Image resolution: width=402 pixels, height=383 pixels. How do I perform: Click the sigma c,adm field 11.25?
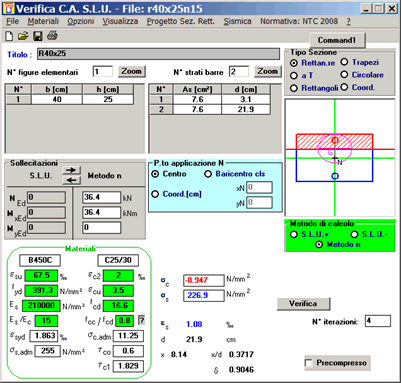tap(129, 336)
